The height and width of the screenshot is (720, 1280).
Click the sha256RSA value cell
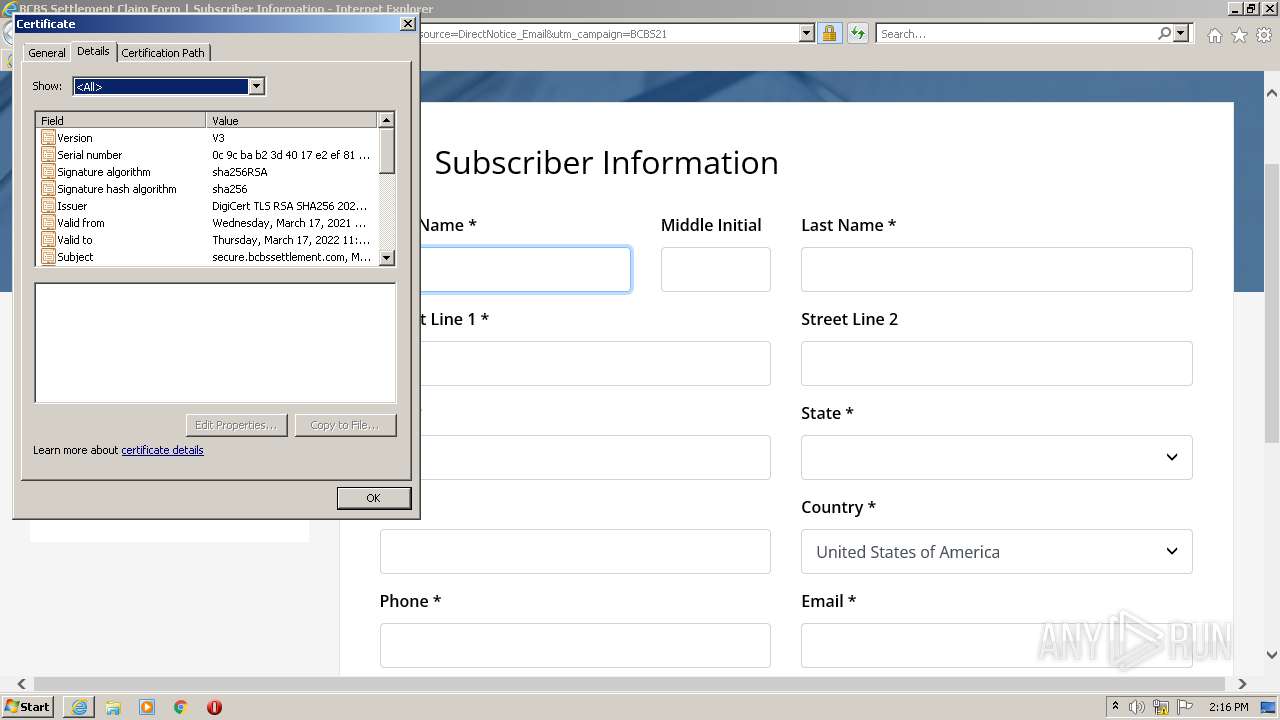pos(240,172)
